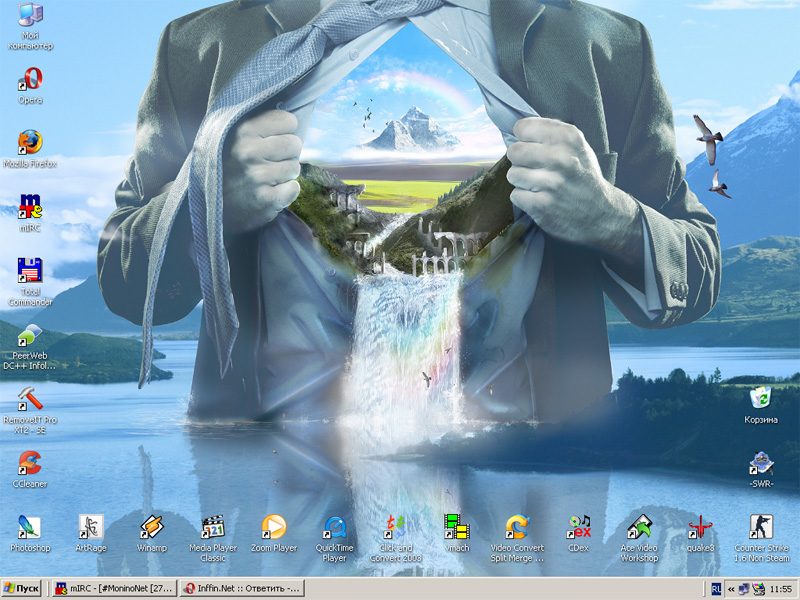The height and width of the screenshot is (600, 800).
Task: Select the CDex desktop icon
Action: (578, 526)
